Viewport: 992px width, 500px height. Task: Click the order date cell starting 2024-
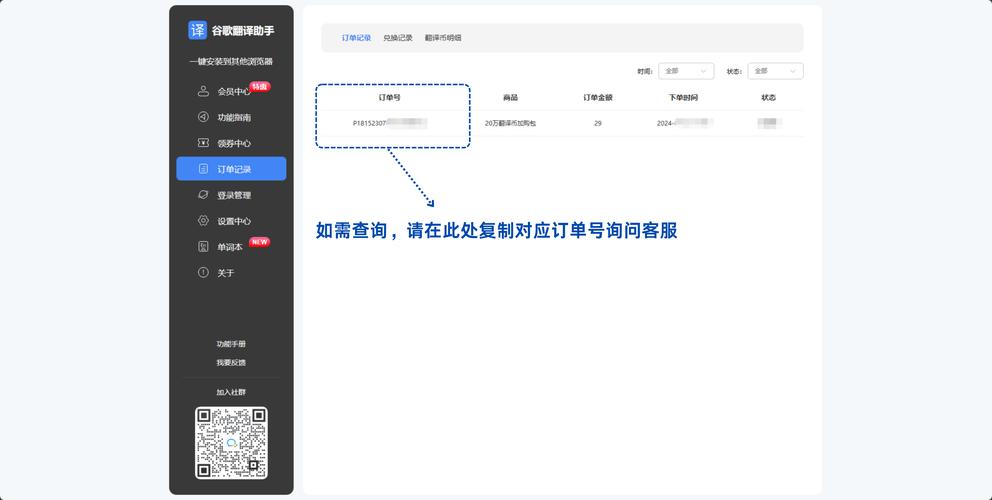tap(685, 123)
